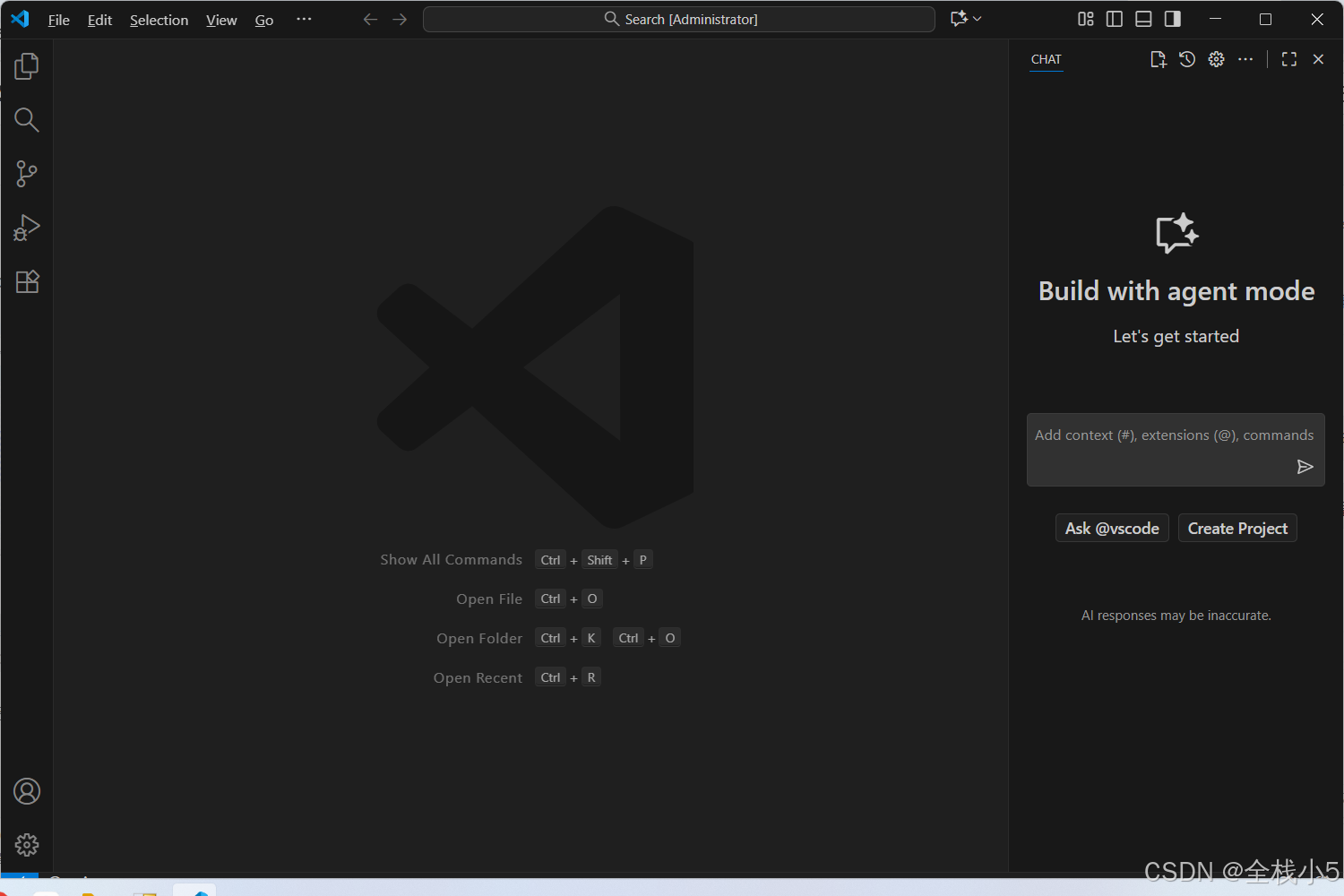Viewport: 1344px width, 896px height.
Task: Open the Source Control view
Action: coord(27,174)
